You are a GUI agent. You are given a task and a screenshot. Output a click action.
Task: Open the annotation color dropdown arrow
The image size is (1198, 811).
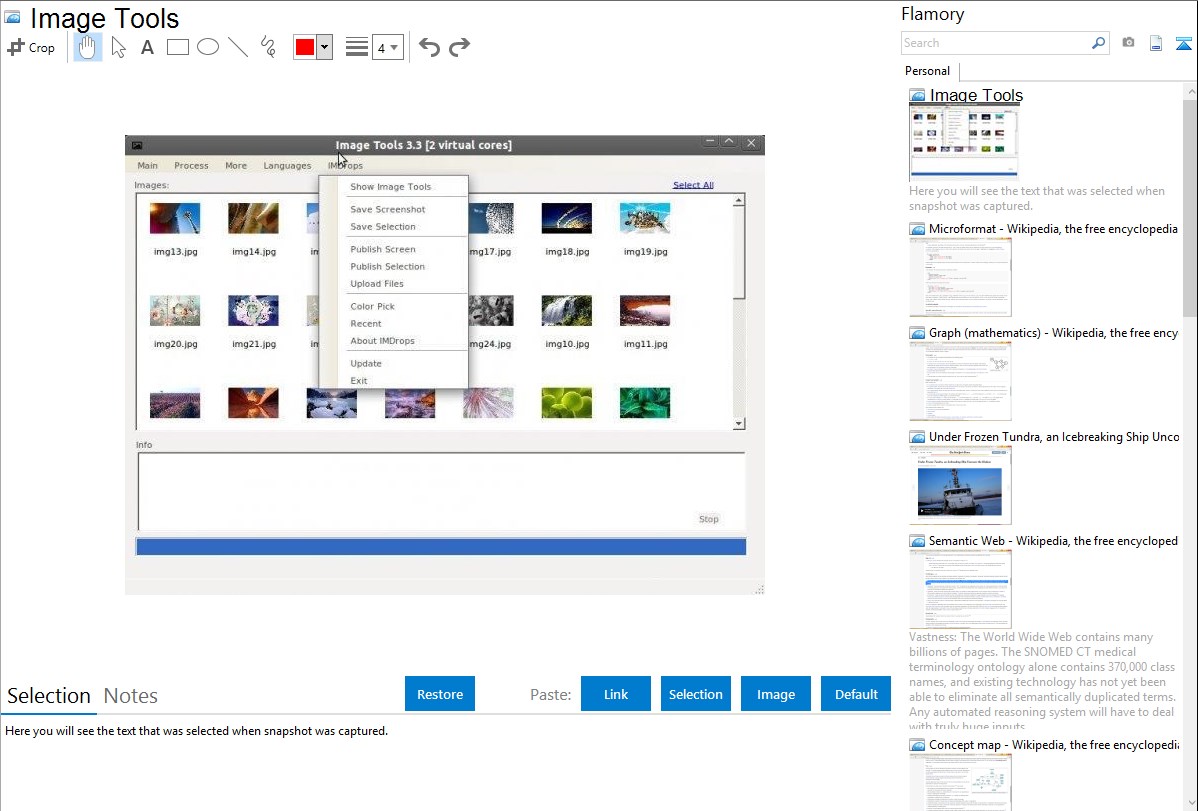click(x=325, y=47)
